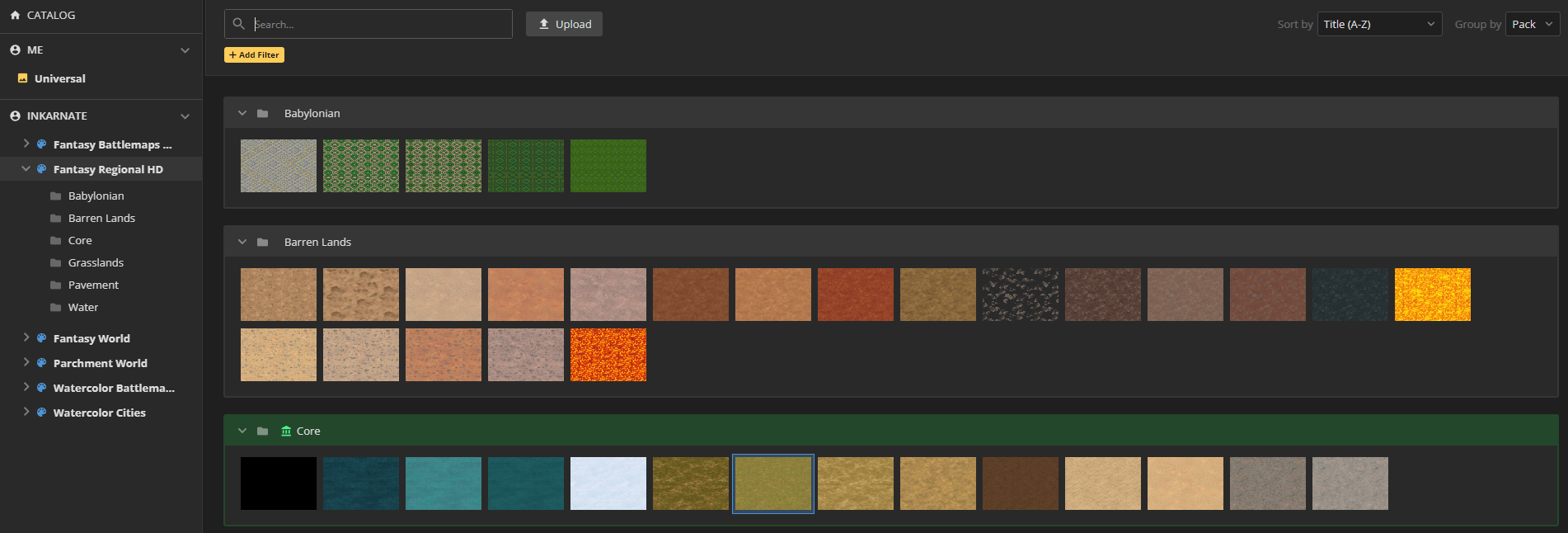Click in the search input field
The height and width of the screenshot is (533, 1568).
(379, 24)
